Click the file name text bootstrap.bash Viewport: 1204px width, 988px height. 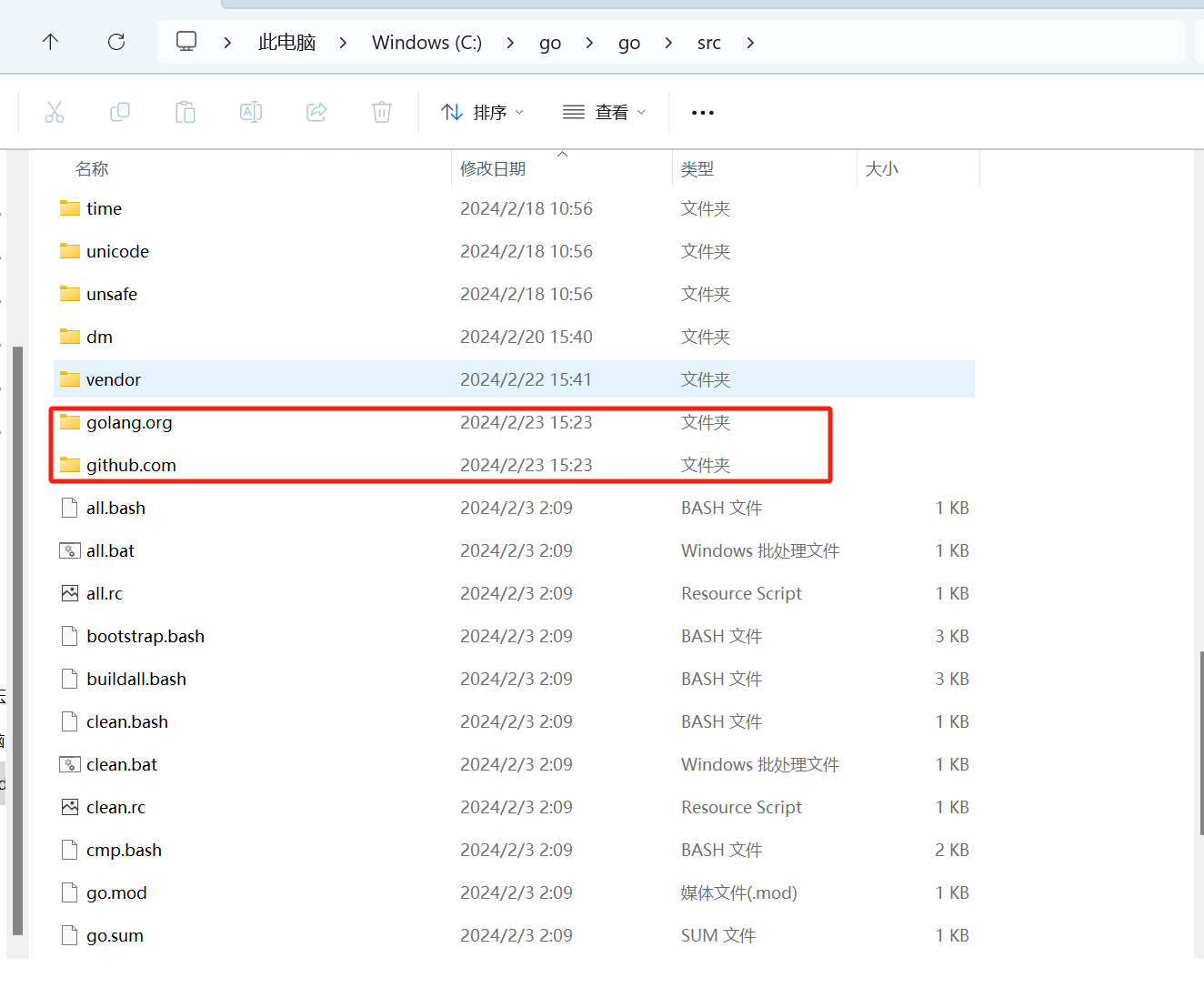[x=145, y=637]
